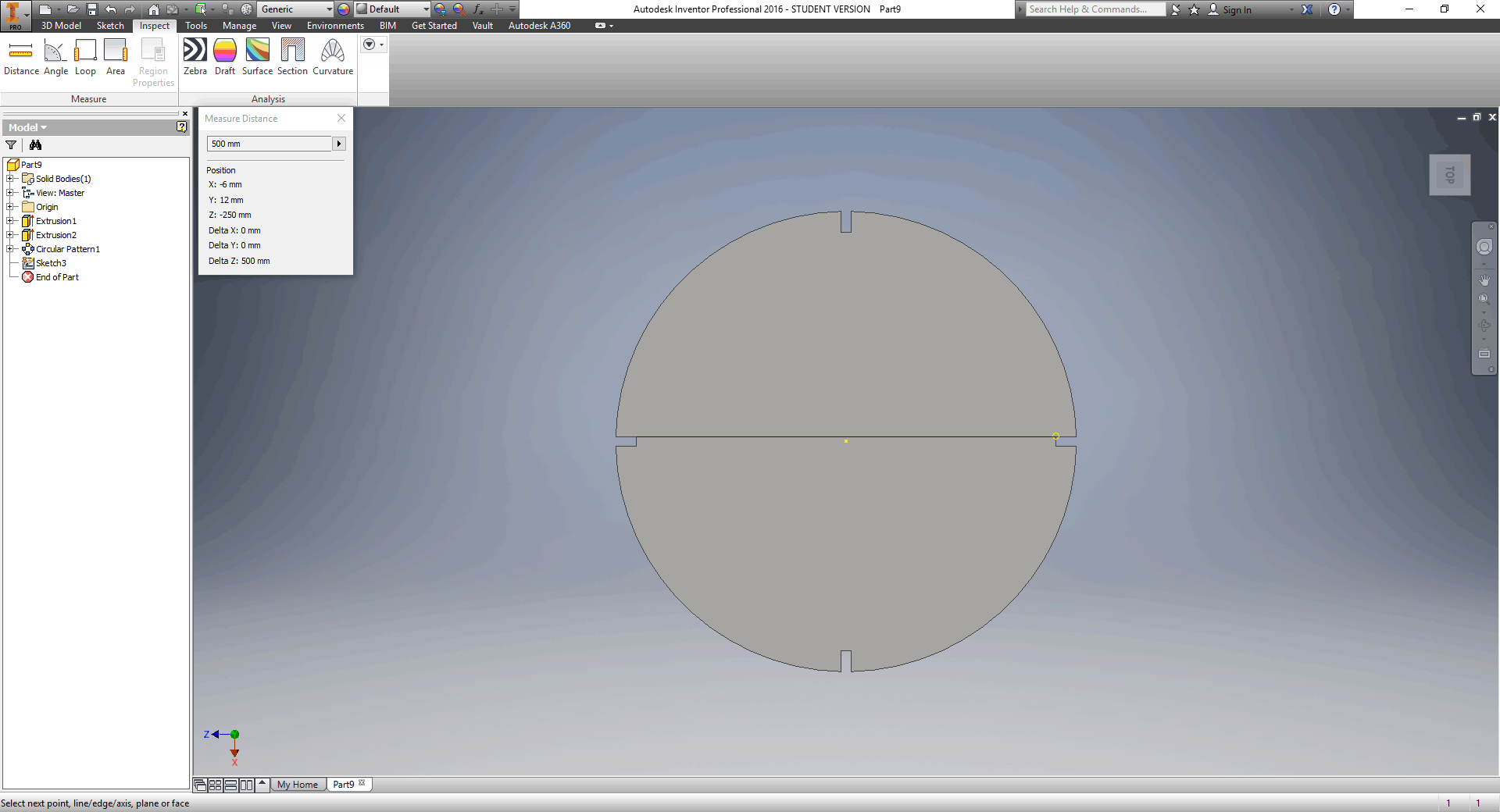This screenshot has width=1500, height=812.
Task: Open the Help dropdown arrow
Action: pos(1348,9)
